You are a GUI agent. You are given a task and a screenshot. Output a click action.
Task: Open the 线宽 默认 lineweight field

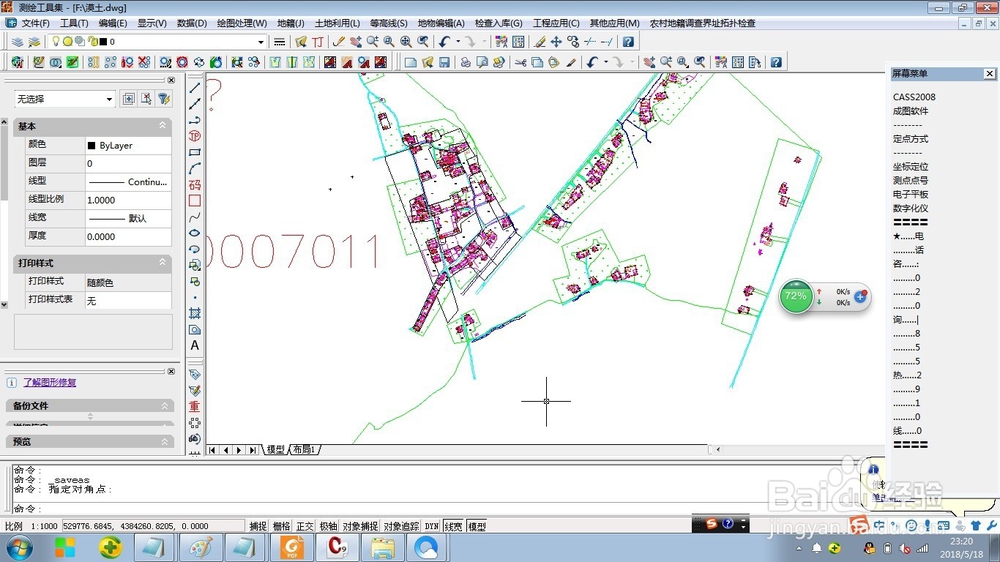[x=128, y=218]
